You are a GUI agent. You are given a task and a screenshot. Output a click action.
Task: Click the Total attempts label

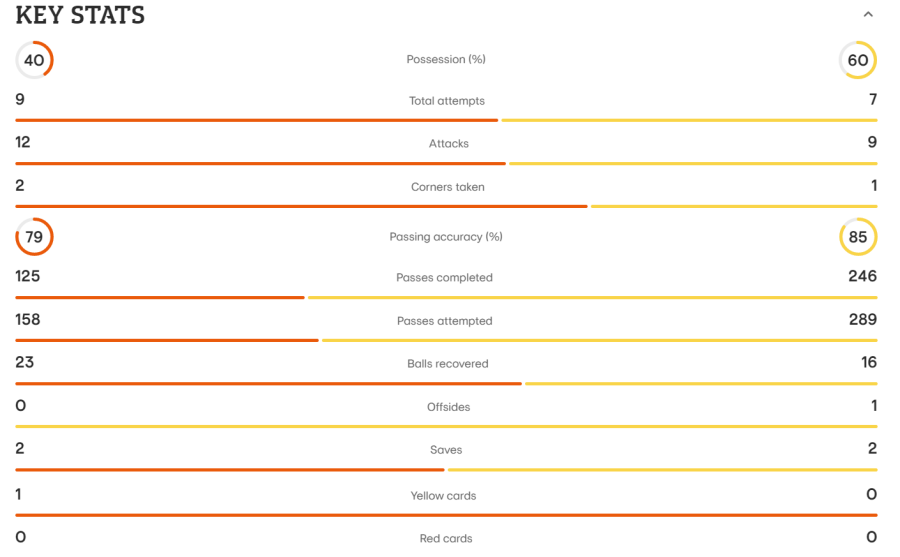click(447, 101)
